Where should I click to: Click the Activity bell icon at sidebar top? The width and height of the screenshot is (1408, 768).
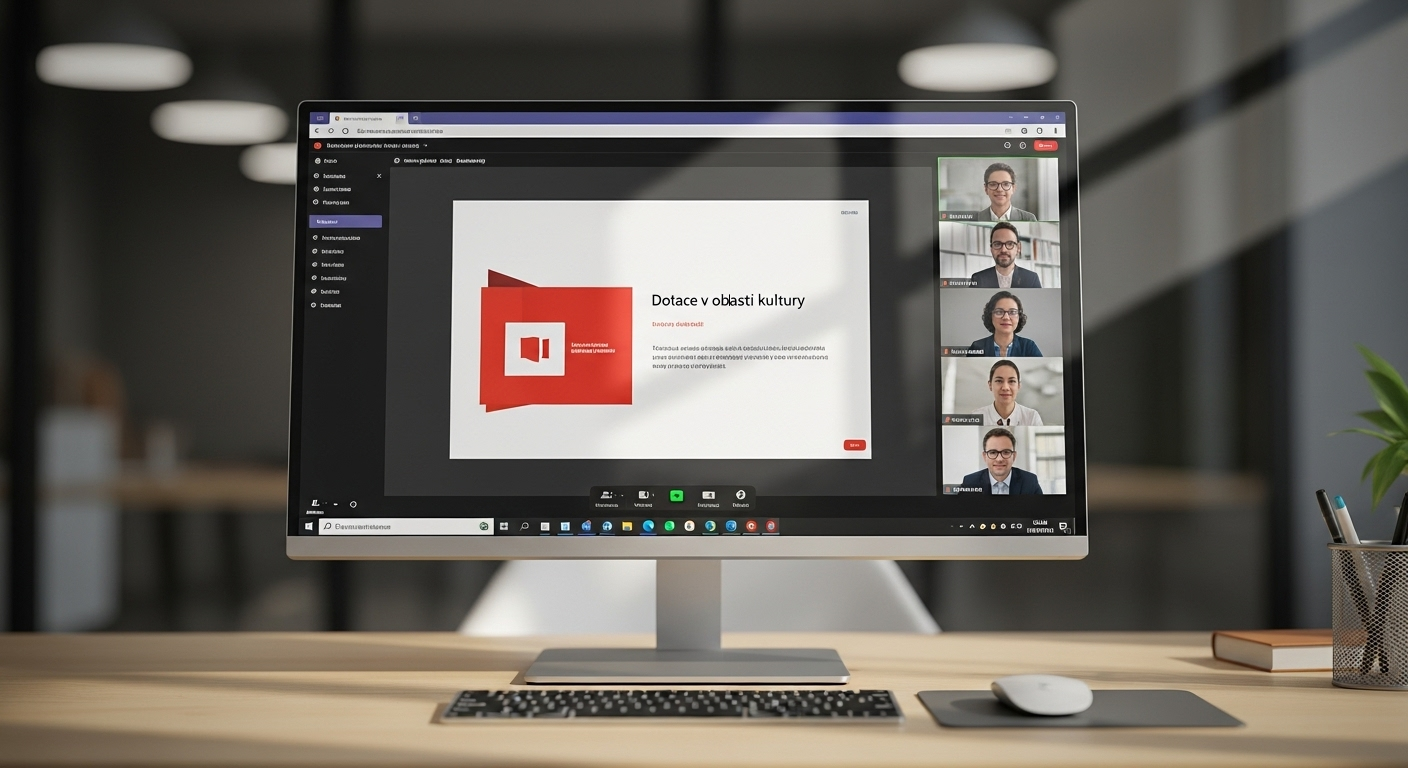pos(316,161)
